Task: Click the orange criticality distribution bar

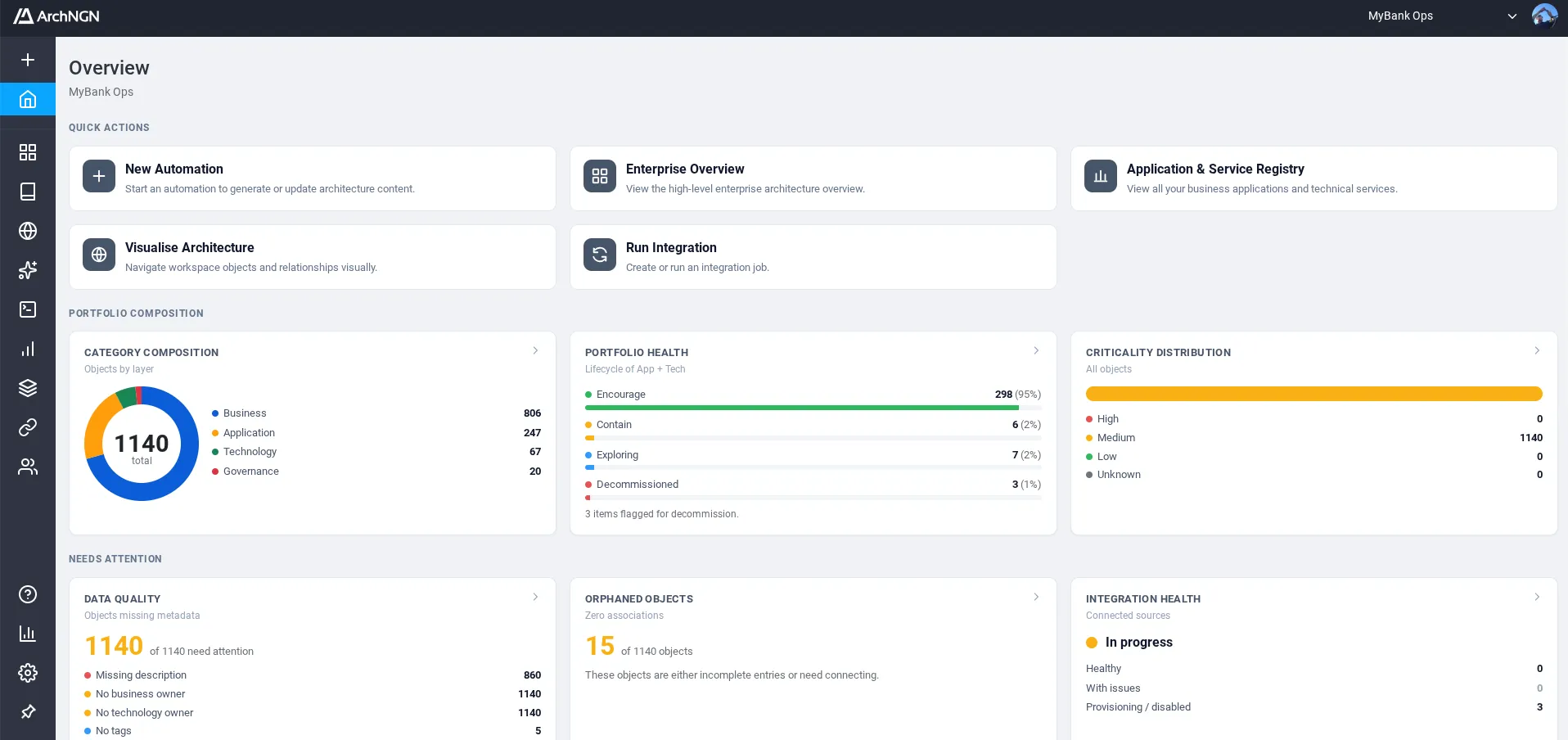Action: [1314, 394]
